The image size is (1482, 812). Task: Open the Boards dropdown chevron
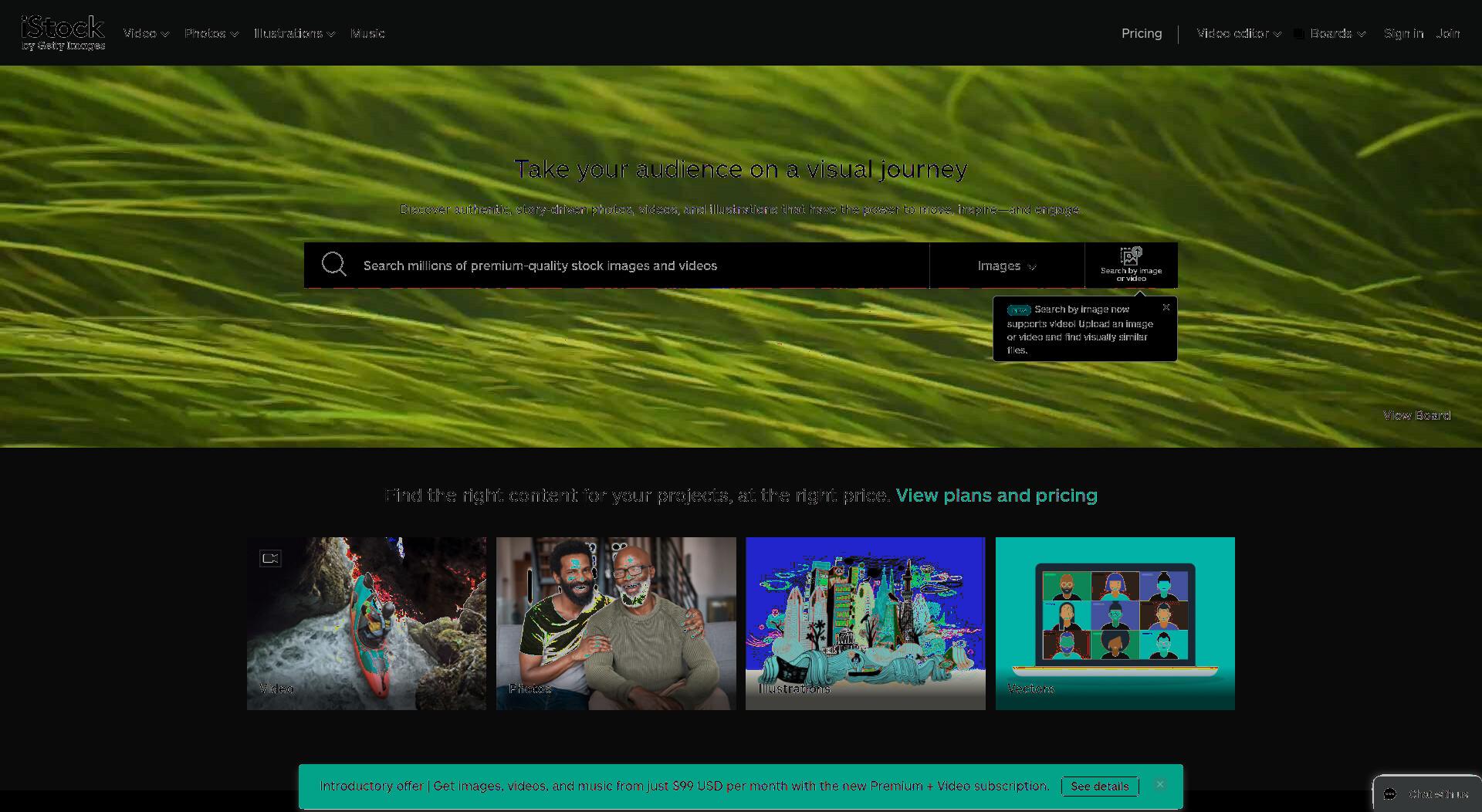click(x=1362, y=34)
